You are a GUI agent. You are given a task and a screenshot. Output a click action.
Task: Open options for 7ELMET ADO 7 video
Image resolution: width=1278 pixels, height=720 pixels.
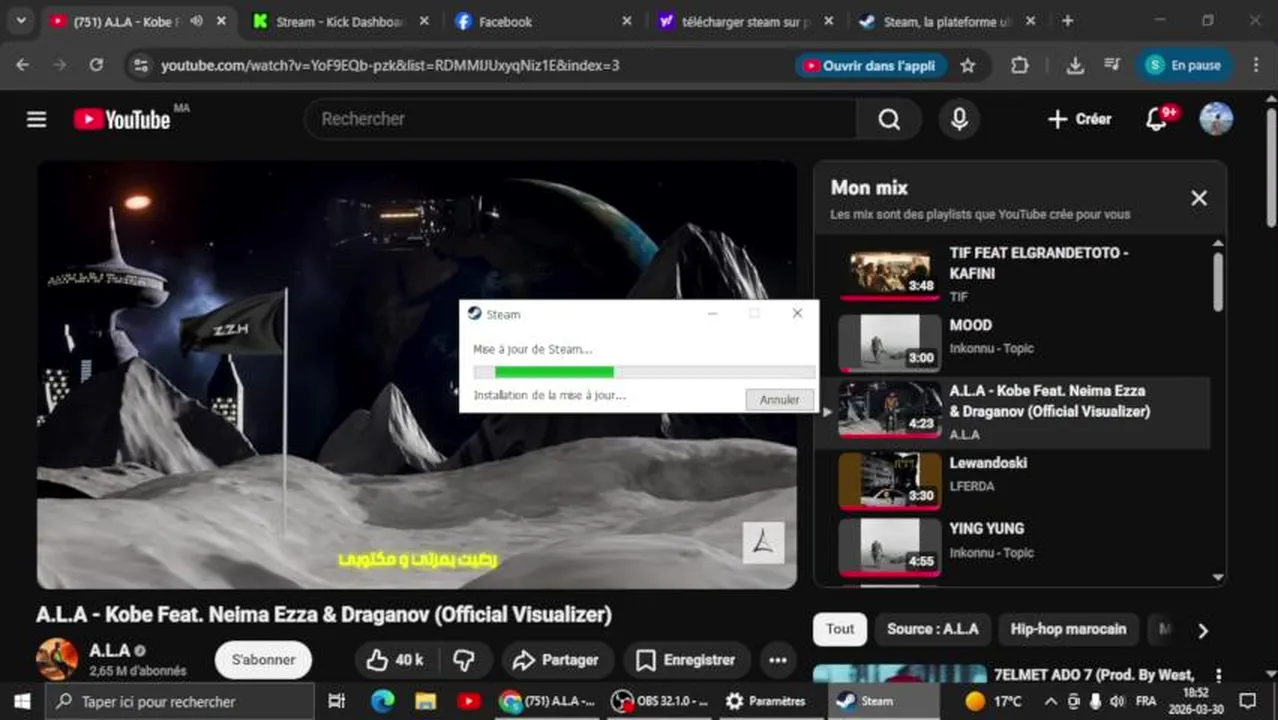(1218, 676)
